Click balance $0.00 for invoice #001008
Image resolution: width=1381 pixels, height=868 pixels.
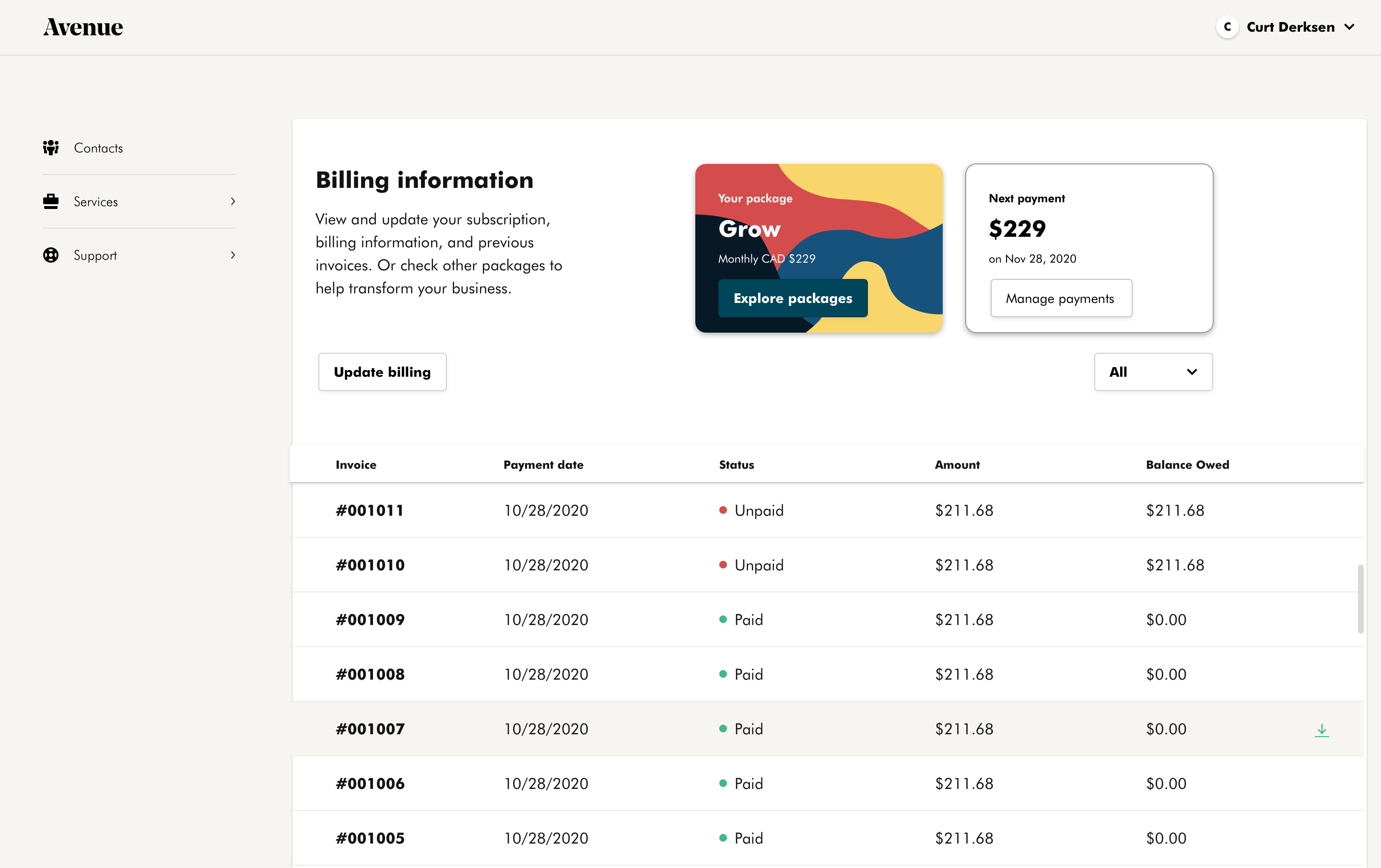(1166, 674)
